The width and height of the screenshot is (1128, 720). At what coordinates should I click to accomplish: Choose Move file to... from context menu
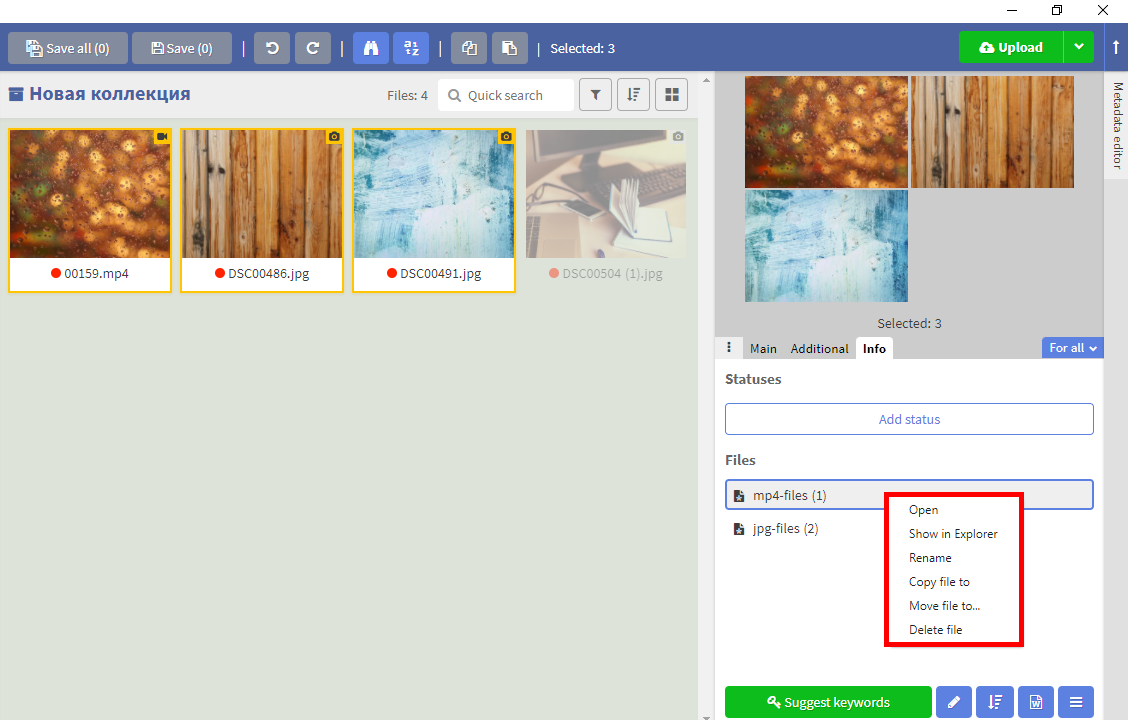click(x=944, y=606)
